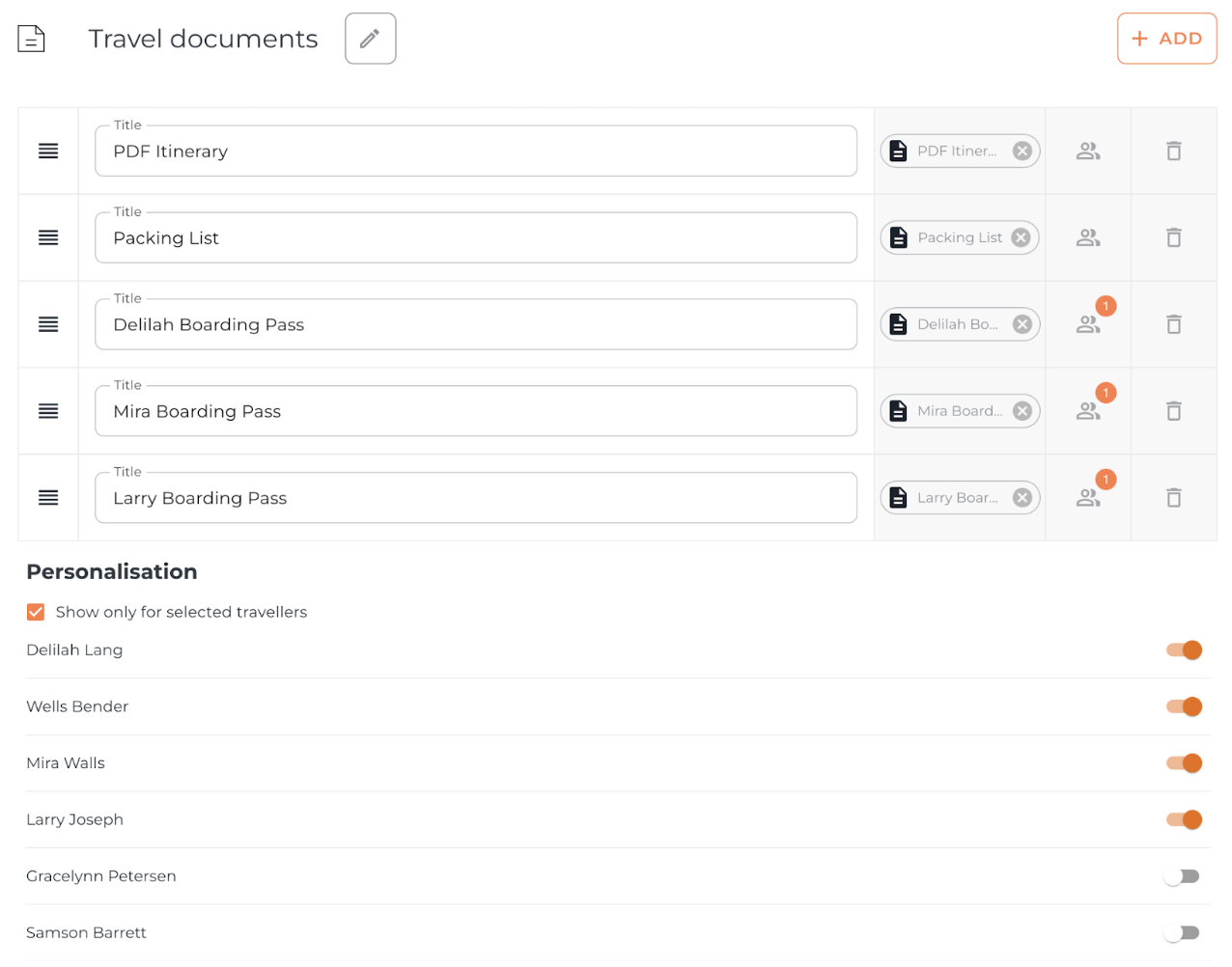Disable the toggle for Delilah Lang
This screenshot has height=967, width=1232.
(x=1183, y=650)
